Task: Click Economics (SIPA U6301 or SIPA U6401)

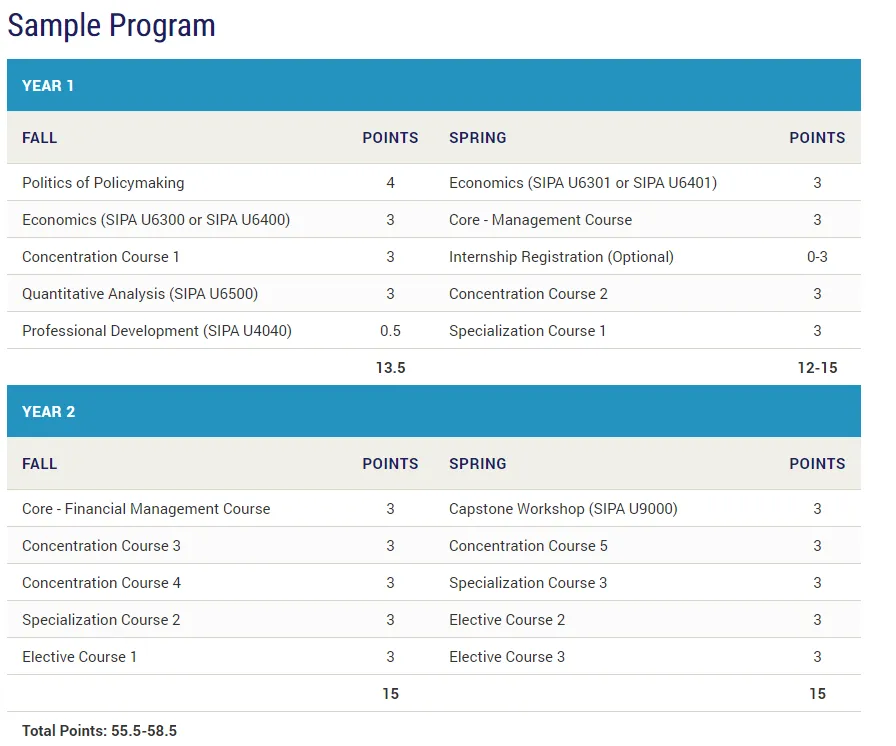Action: point(583,183)
